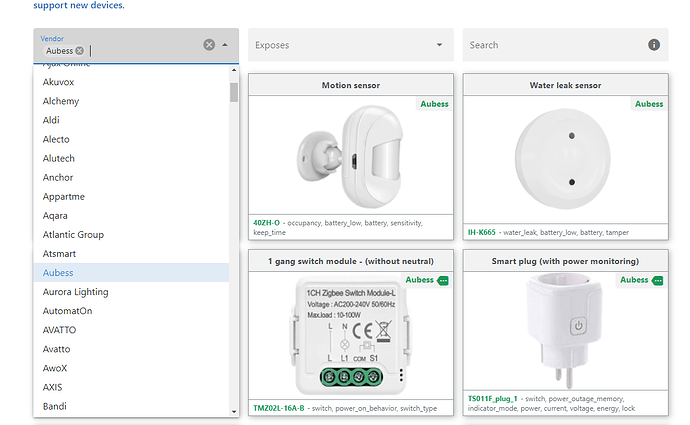Image resolution: width=690 pixels, height=425 pixels.
Task: Clear the Vendor filter field
Action: 209,45
